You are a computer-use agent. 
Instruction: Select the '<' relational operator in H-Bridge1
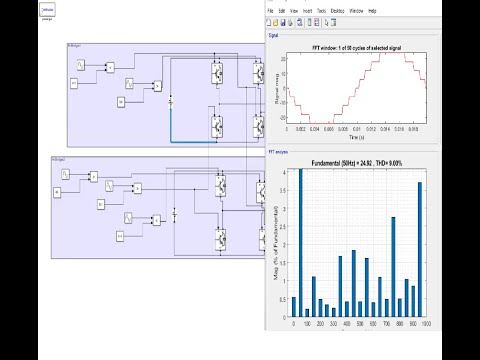coord(110,68)
